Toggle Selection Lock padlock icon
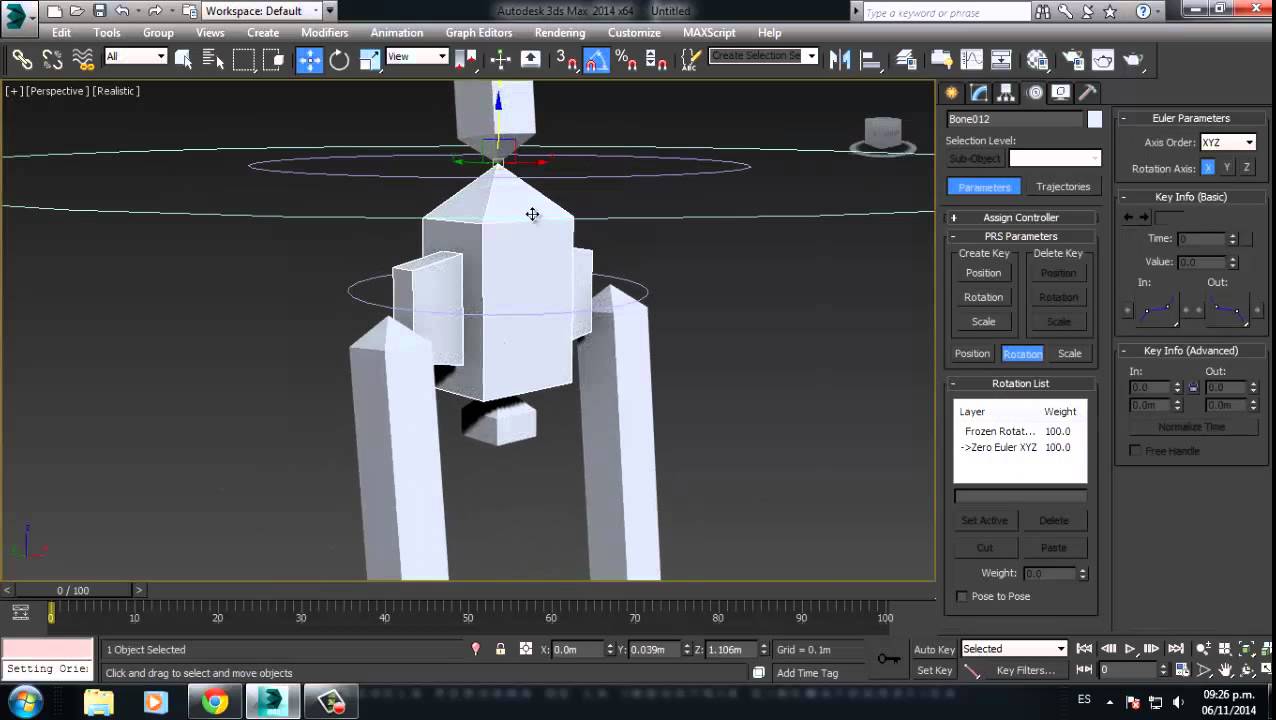Screen dimensions: 1276x720 (x=500, y=649)
